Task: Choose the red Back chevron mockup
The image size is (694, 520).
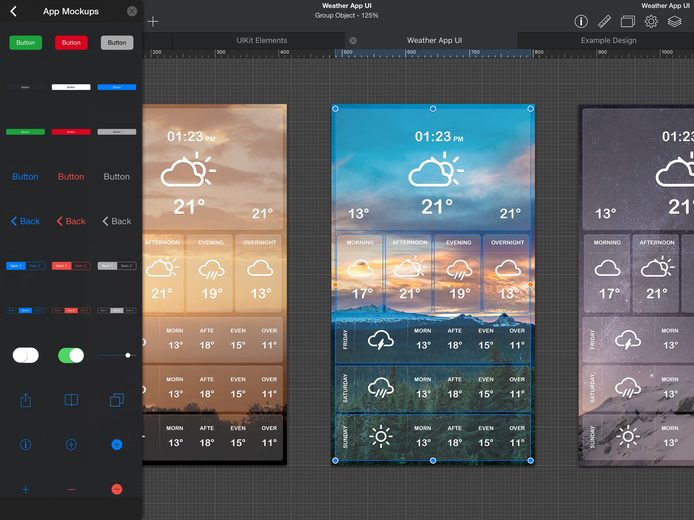Action: [x=71, y=221]
